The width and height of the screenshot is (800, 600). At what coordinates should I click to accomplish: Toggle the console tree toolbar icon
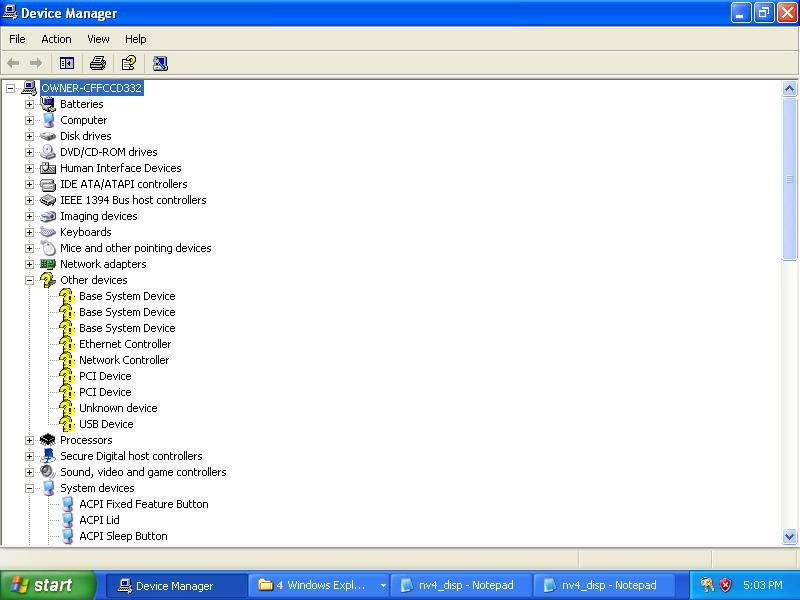click(67, 63)
